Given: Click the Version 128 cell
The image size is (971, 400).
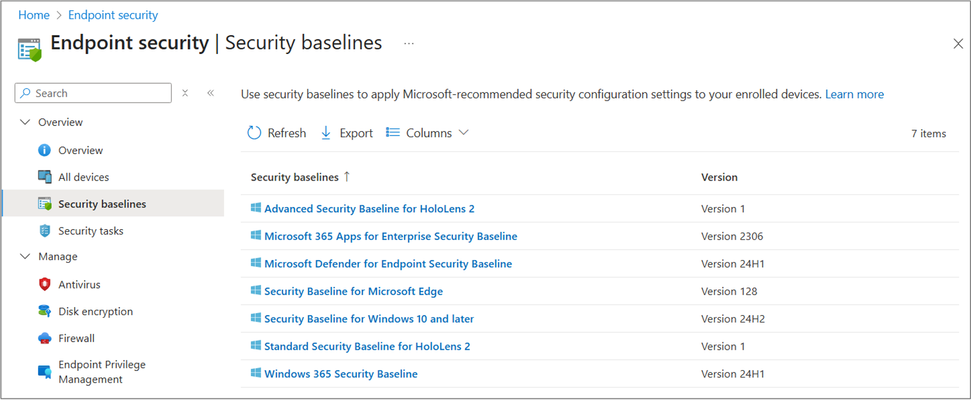Looking at the screenshot, I should coord(729,291).
